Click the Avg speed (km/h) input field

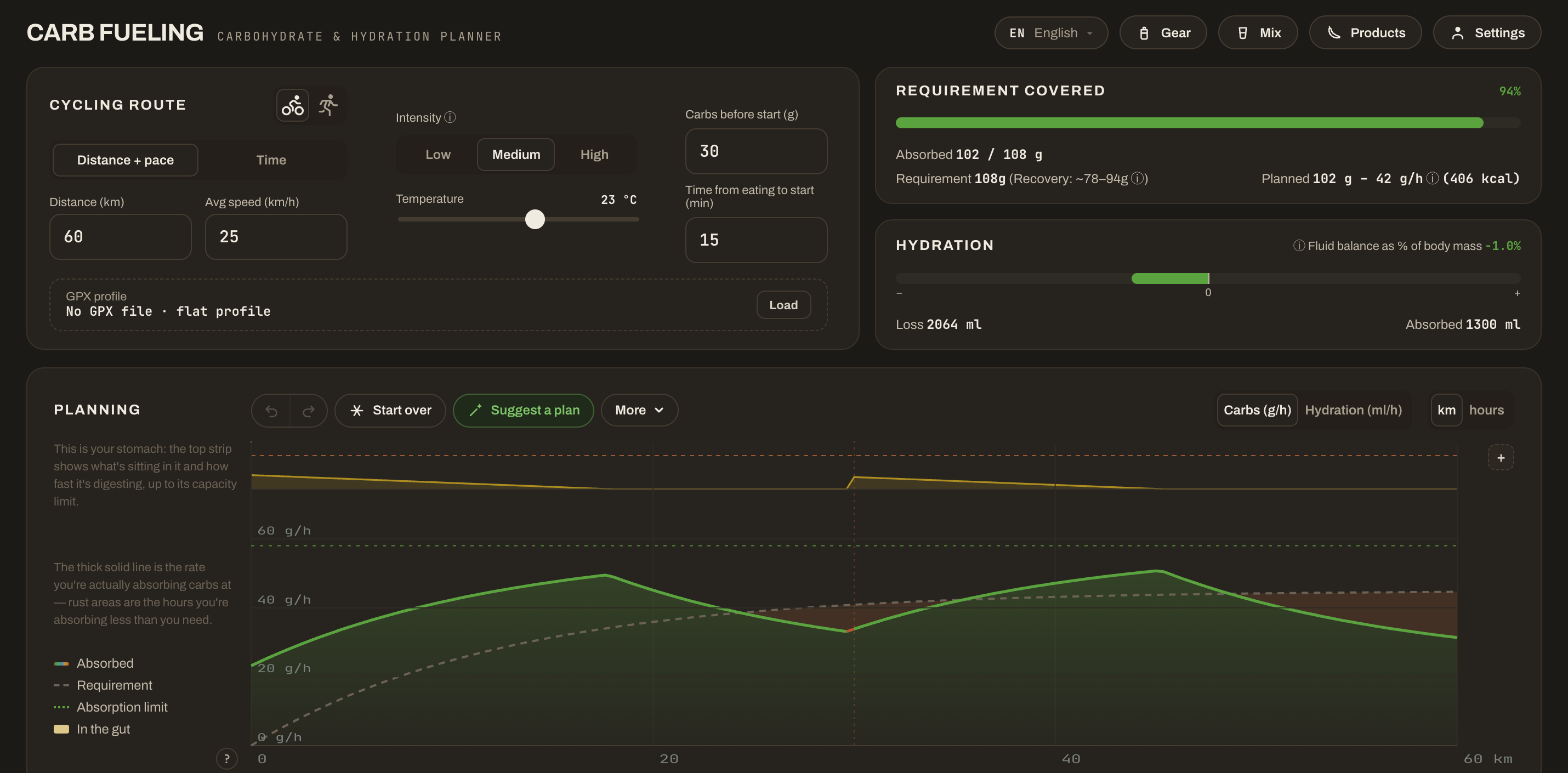pyautogui.click(x=276, y=237)
